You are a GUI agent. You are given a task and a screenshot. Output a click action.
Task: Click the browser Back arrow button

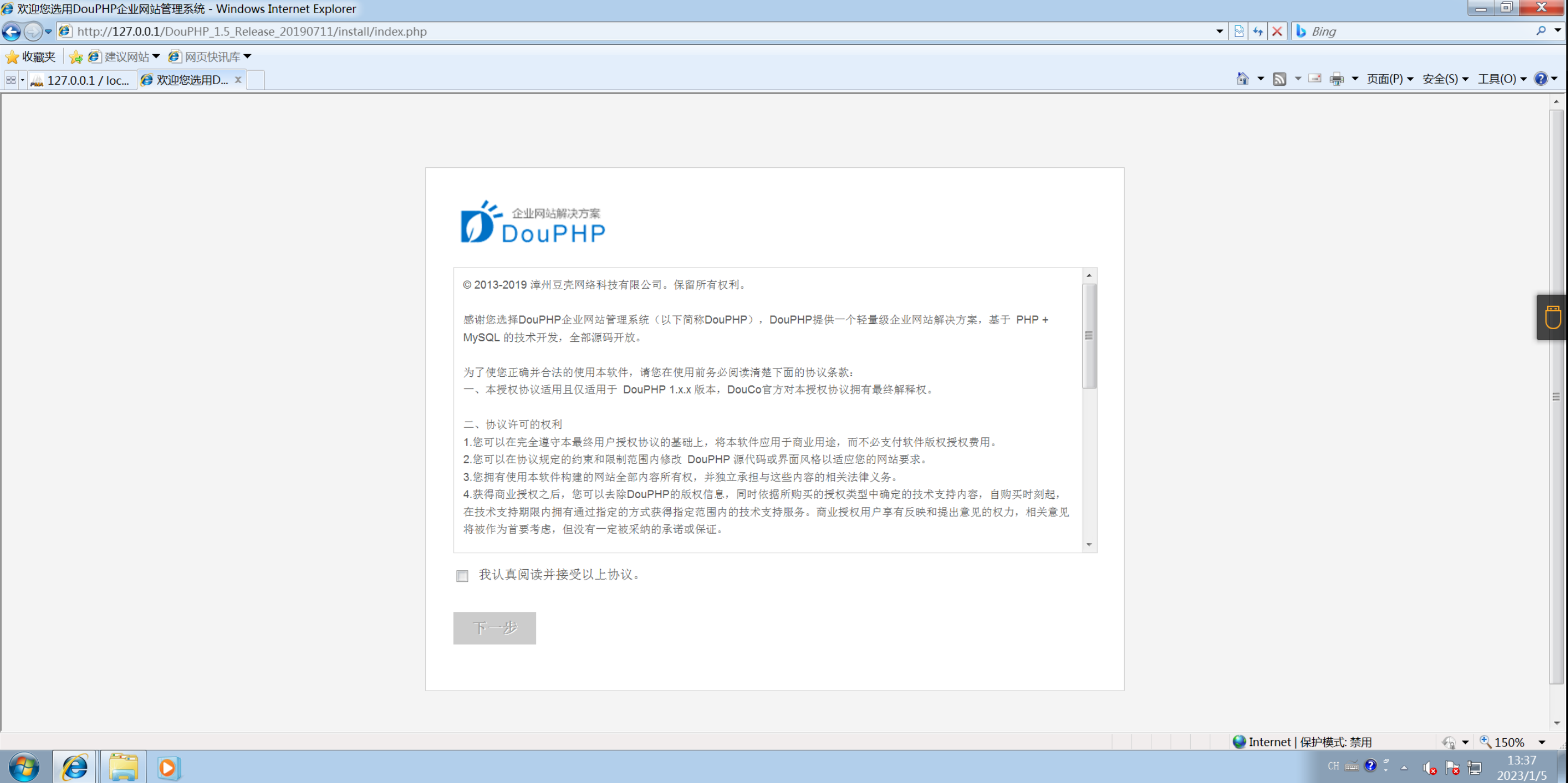11,31
